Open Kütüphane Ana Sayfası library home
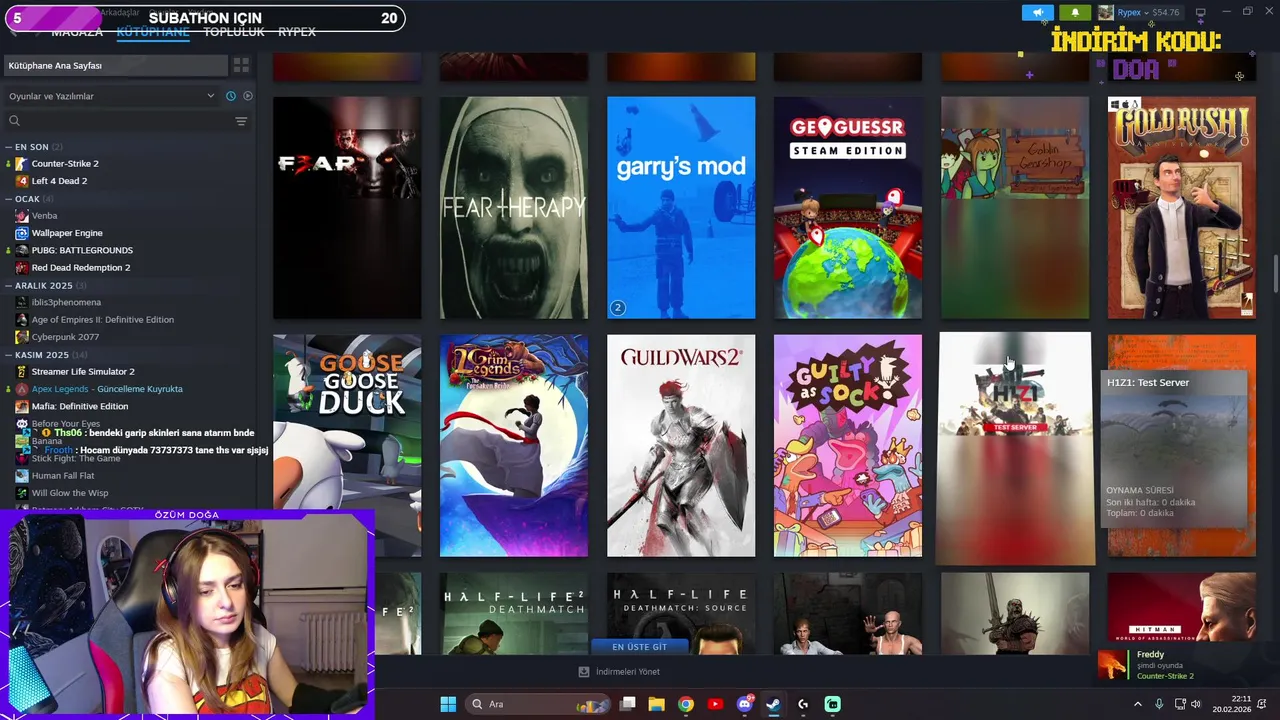The height and width of the screenshot is (720, 1280). coord(115,65)
